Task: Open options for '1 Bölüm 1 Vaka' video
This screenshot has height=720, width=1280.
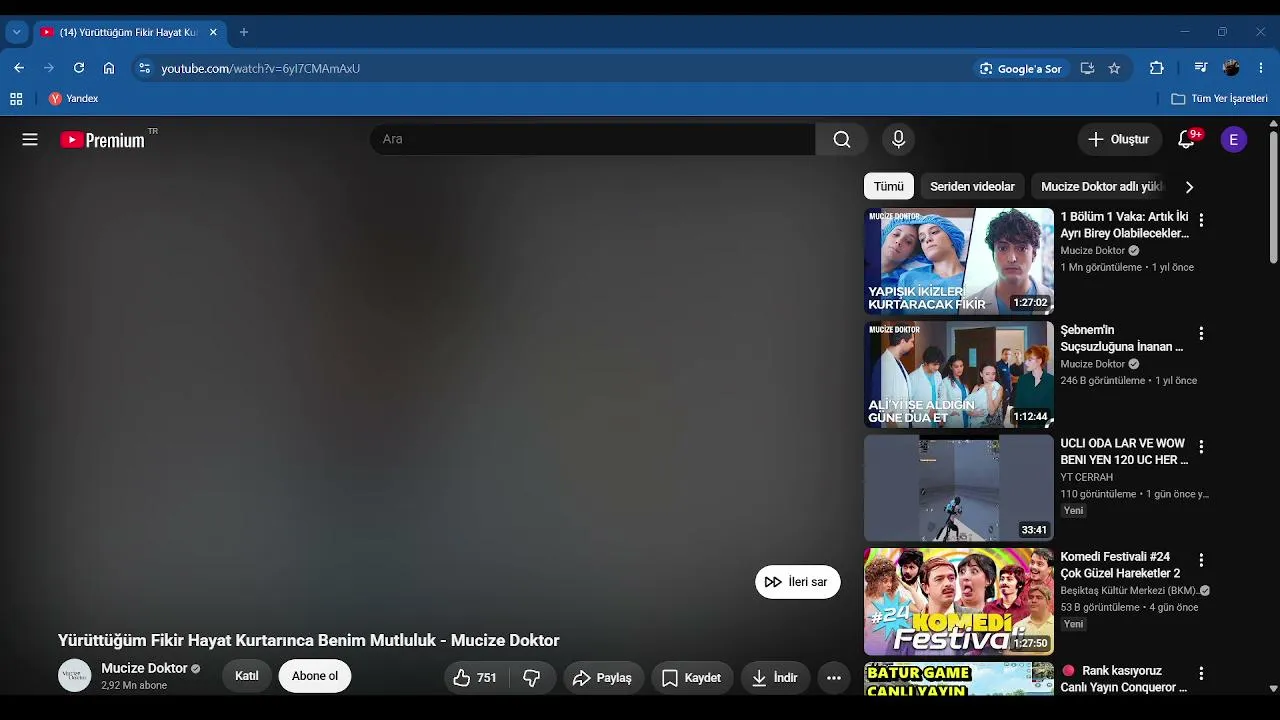Action: 1201,220
